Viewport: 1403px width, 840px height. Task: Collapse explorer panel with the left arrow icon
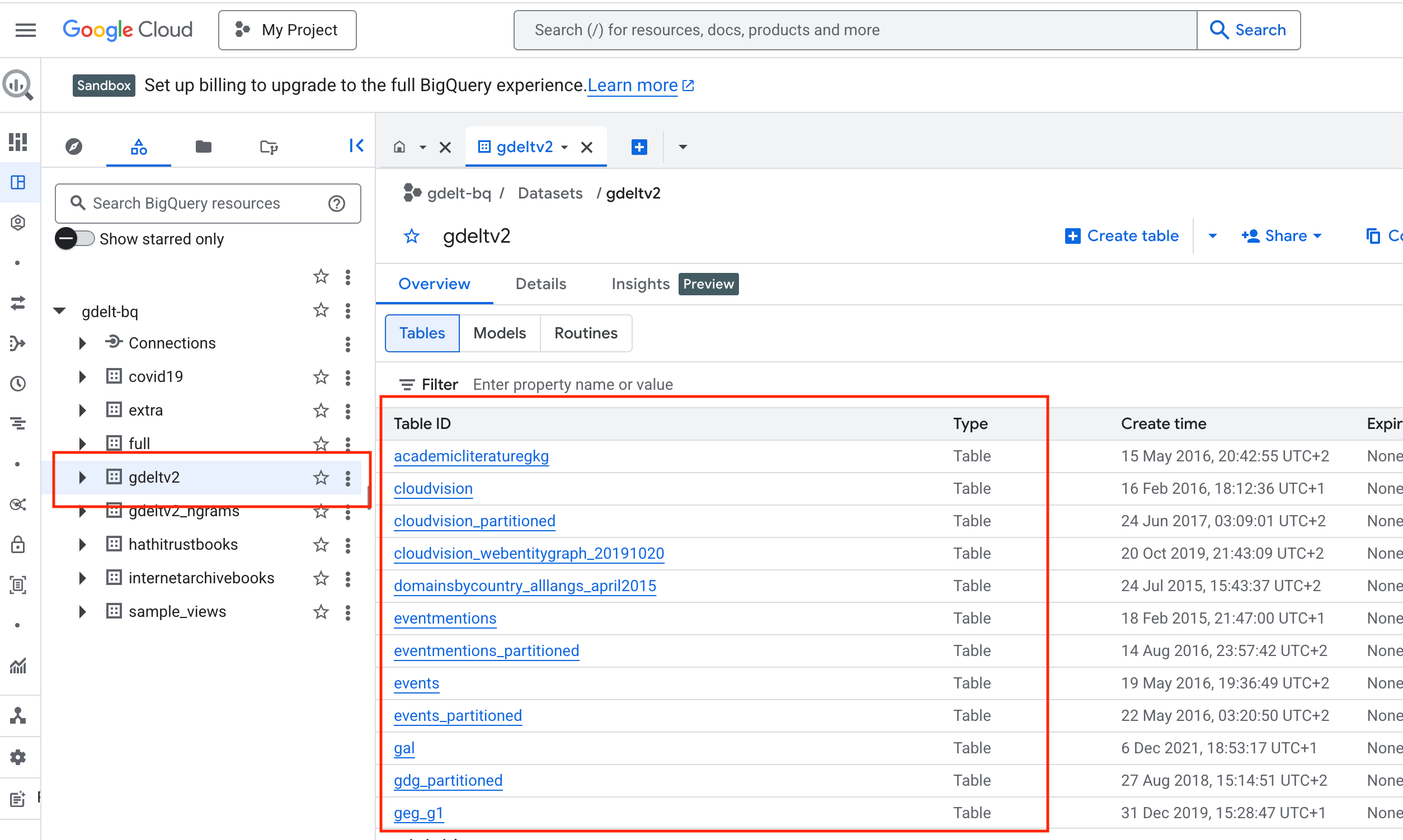(x=356, y=146)
